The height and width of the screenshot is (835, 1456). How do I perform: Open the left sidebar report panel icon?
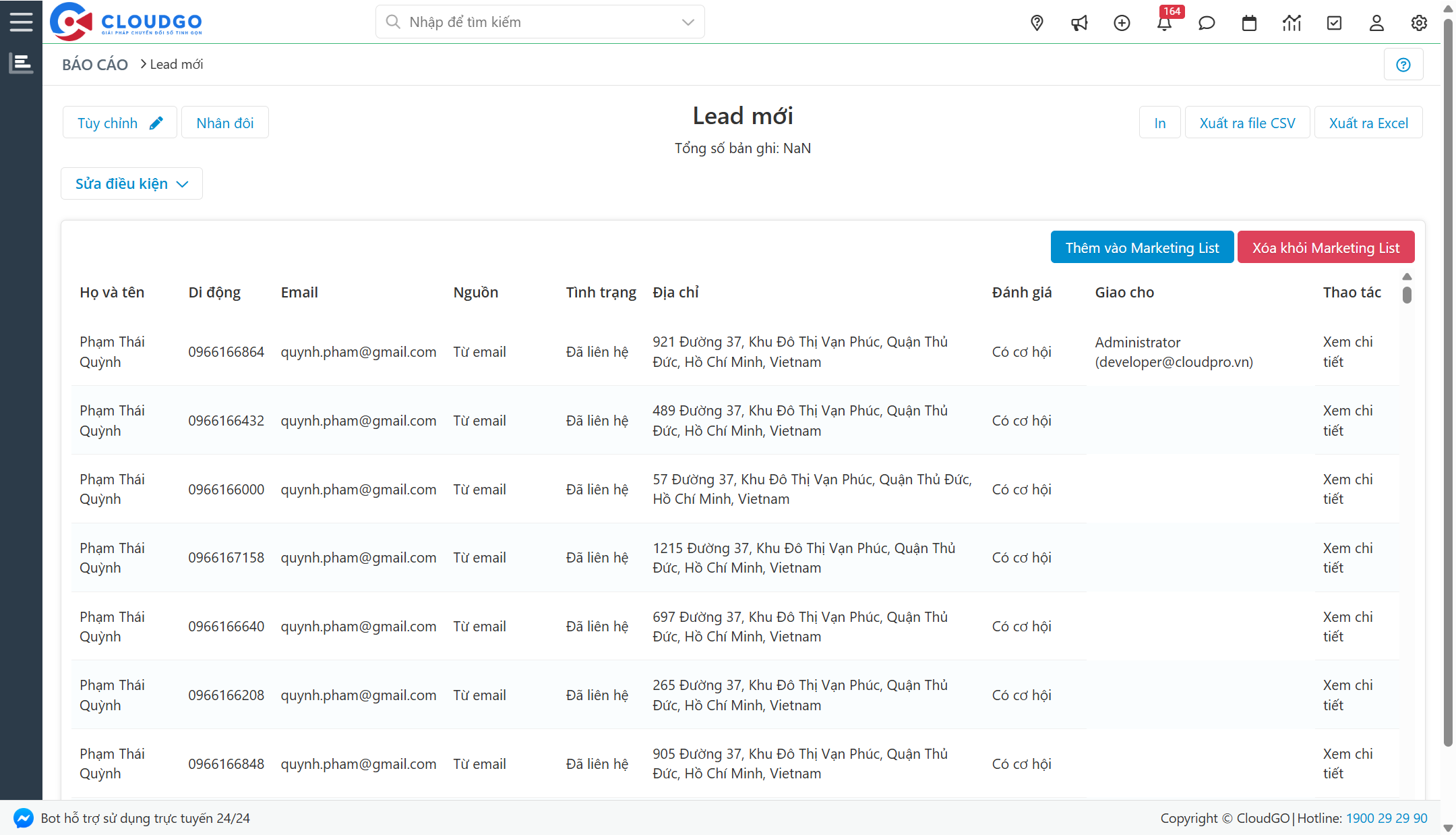(21, 63)
